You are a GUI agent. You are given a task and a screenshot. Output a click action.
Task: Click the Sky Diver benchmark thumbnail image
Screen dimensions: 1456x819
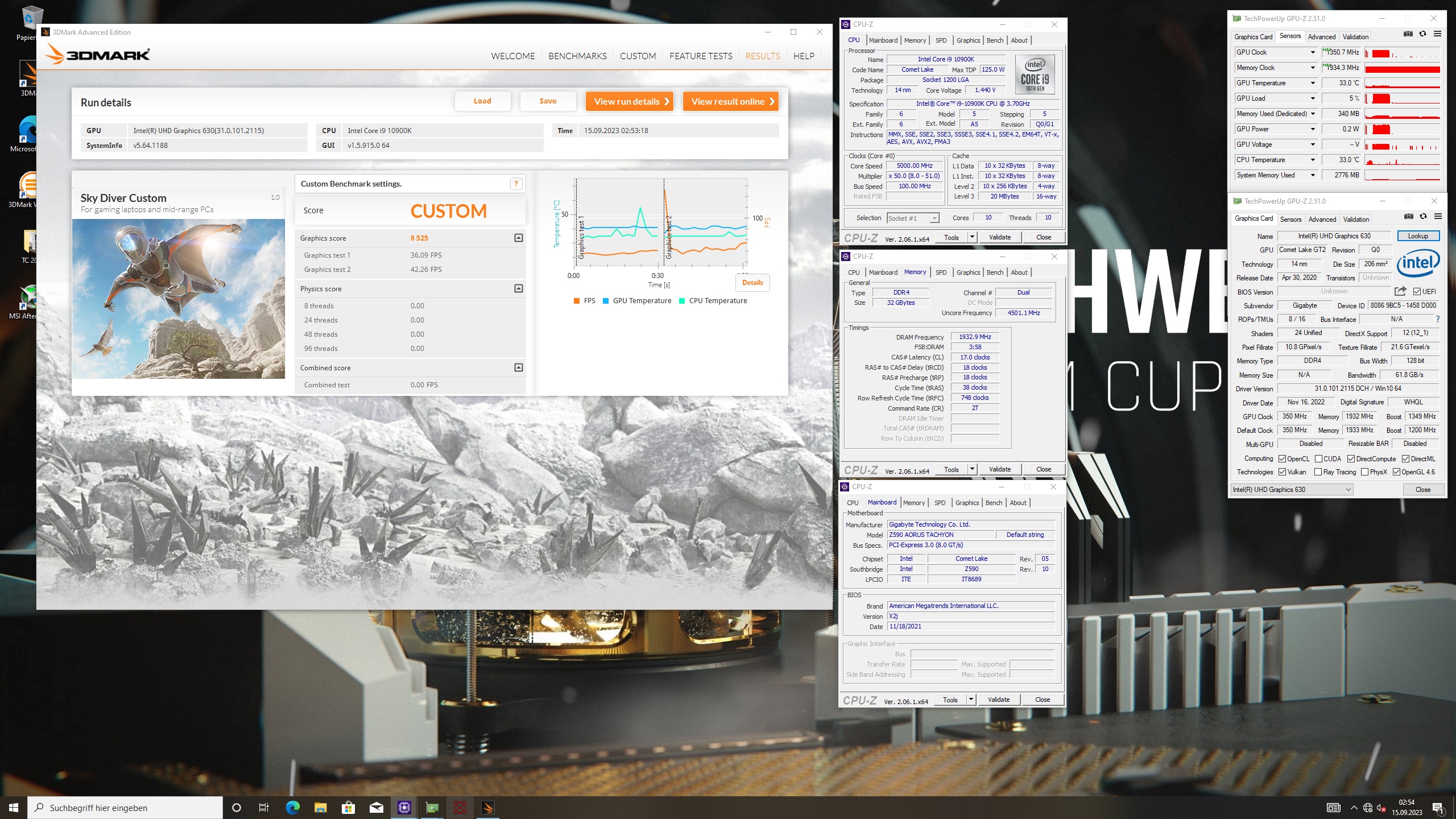coord(178,299)
